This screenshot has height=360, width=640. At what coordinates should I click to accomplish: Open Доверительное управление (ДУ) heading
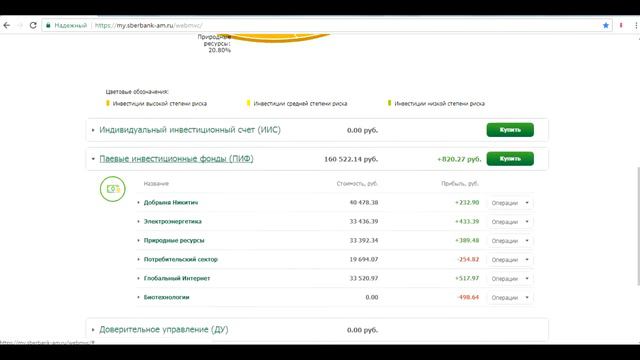coord(164,330)
